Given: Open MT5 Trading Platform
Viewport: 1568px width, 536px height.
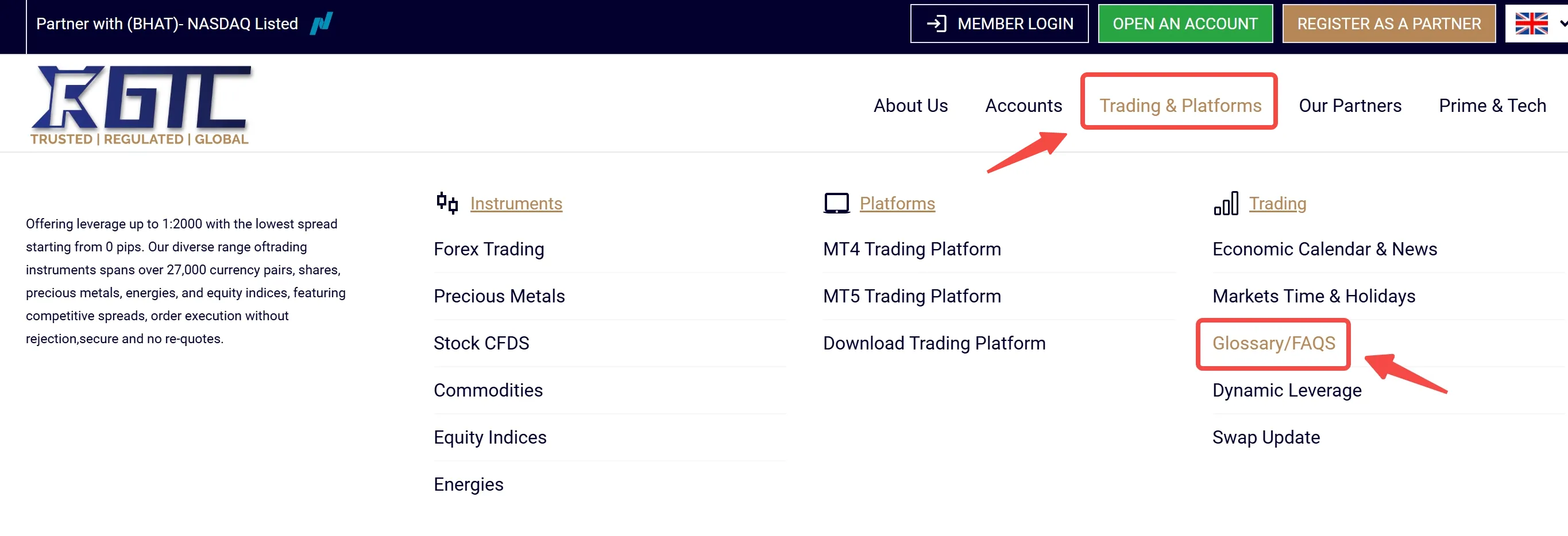Looking at the screenshot, I should pos(911,296).
